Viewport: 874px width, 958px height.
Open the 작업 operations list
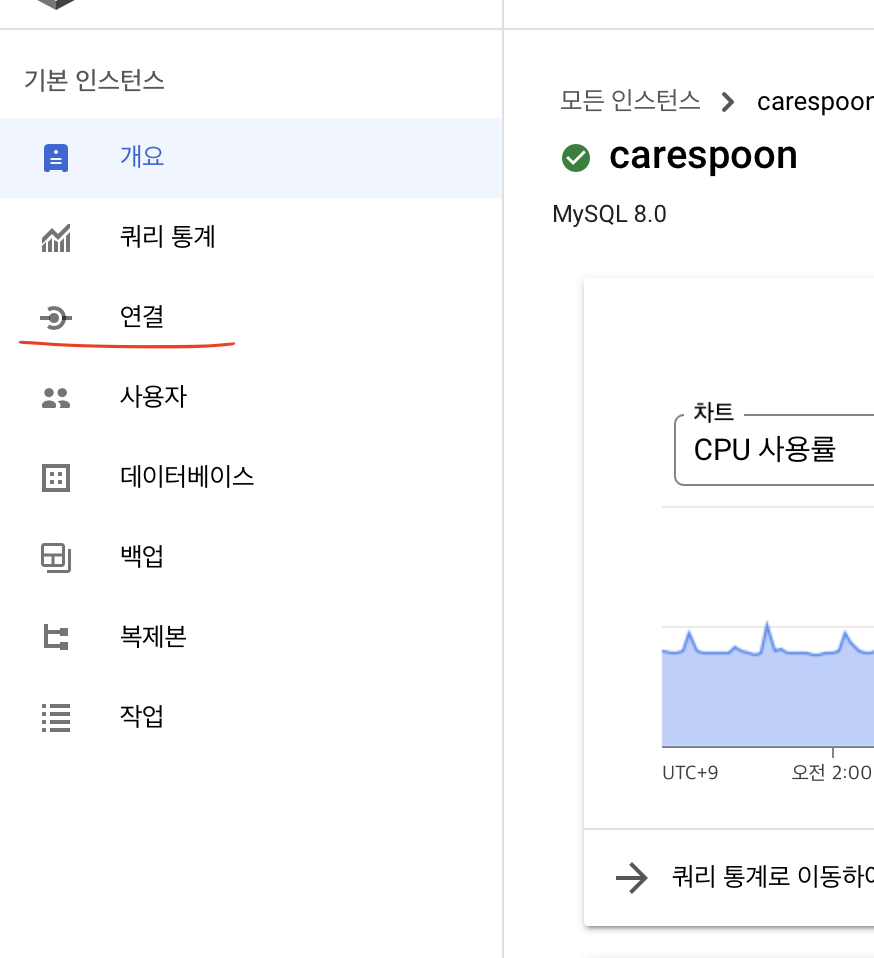(251, 717)
